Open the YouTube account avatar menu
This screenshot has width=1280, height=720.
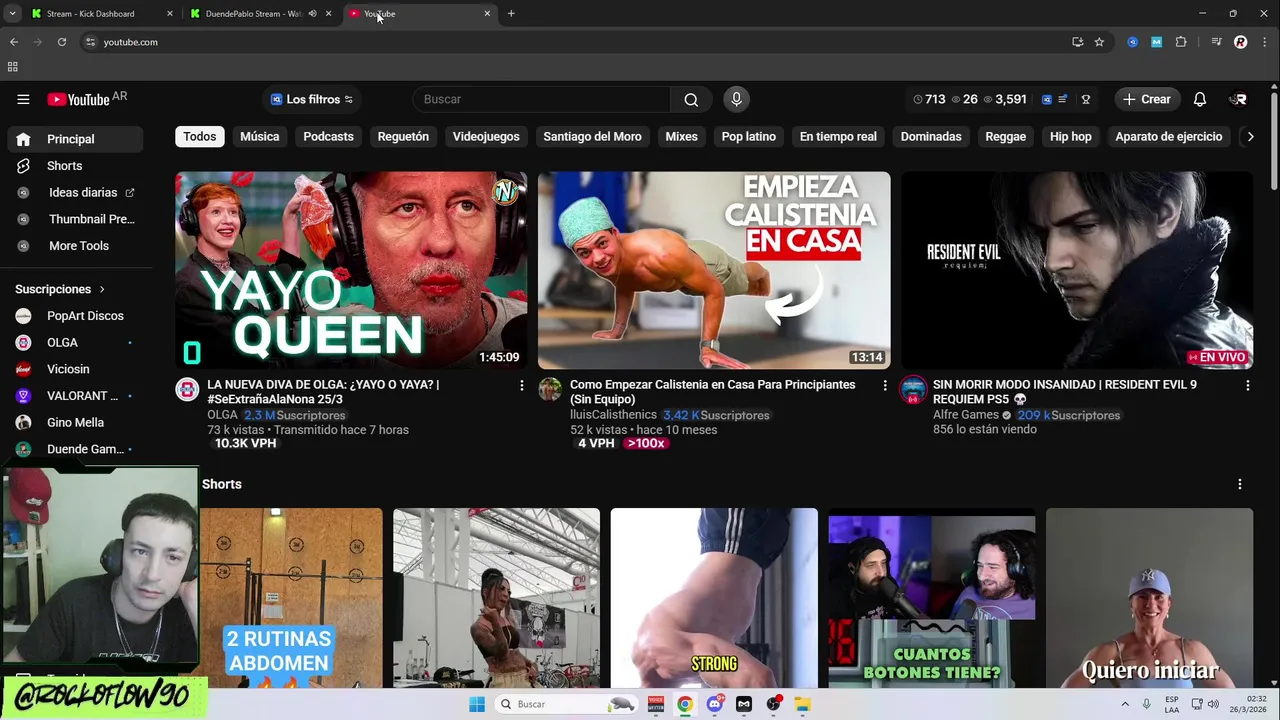pos(1239,99)
